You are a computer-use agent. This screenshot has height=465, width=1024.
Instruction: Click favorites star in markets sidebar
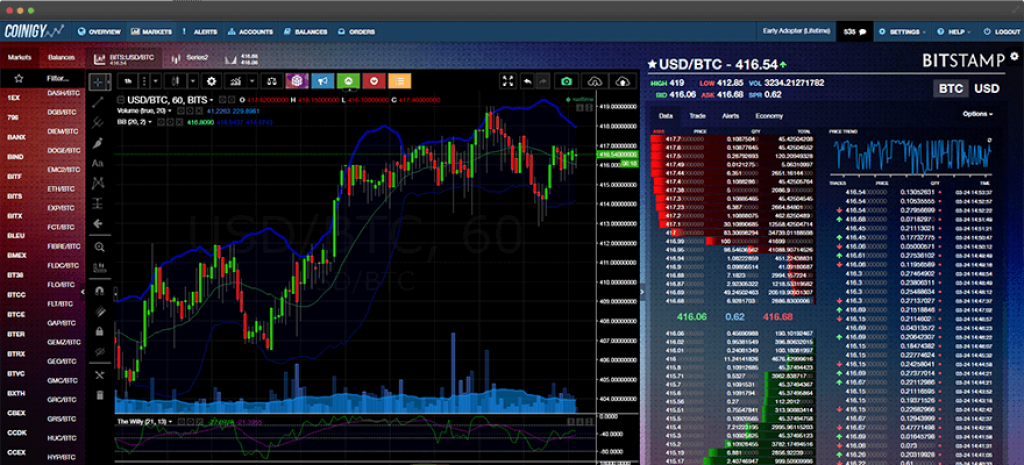pos(19,78)
